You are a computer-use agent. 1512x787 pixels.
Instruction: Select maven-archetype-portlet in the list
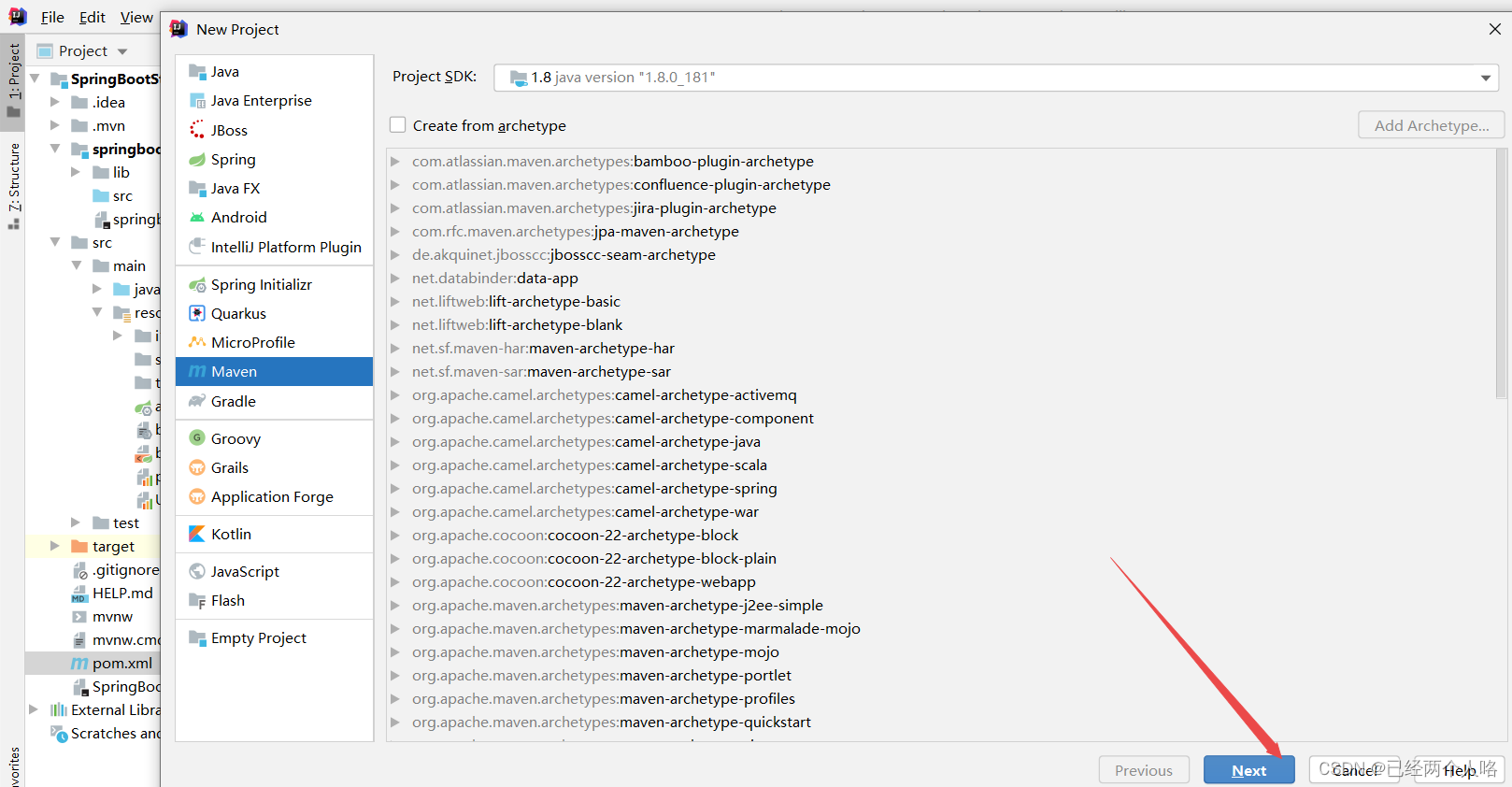602,675
